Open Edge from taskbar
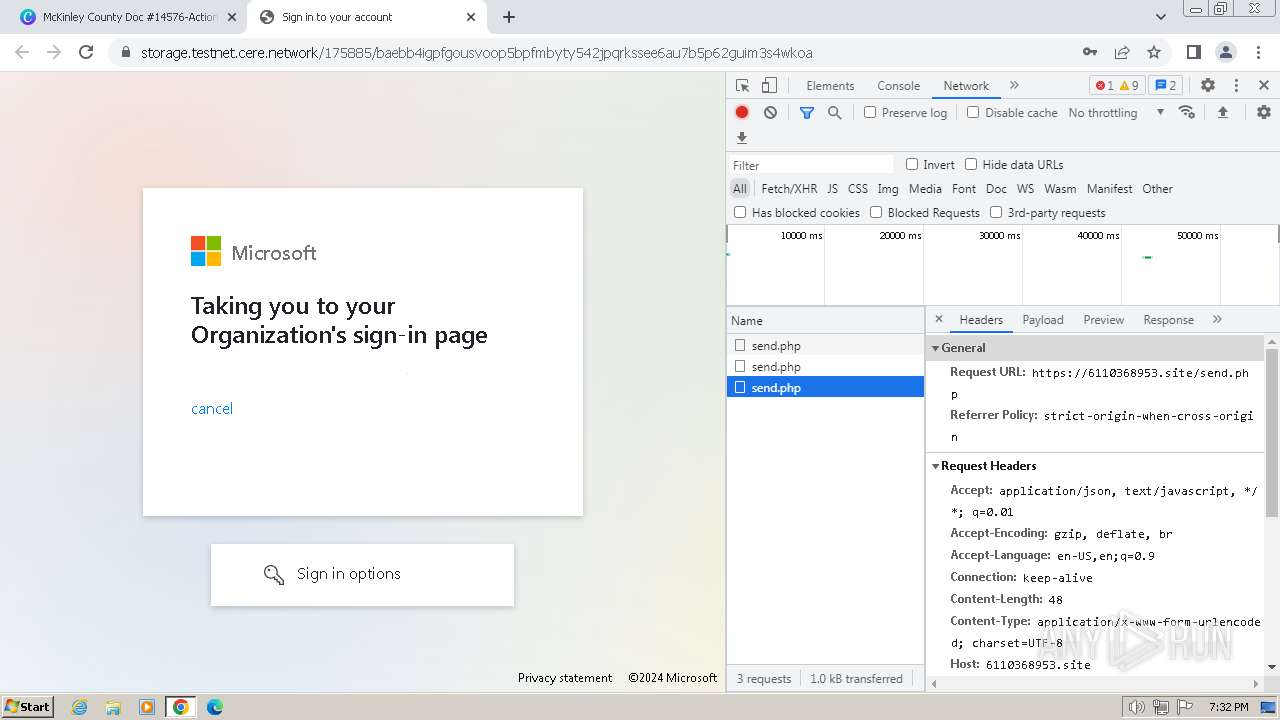 coord(215,707)
